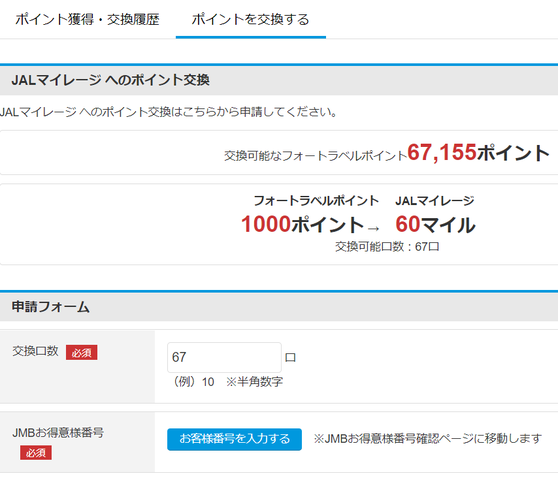The width and height of the screenshot is (558, 480).
Task: Click the 交換口数 field label
Action: pyautogui.click(x=35, y=351)
